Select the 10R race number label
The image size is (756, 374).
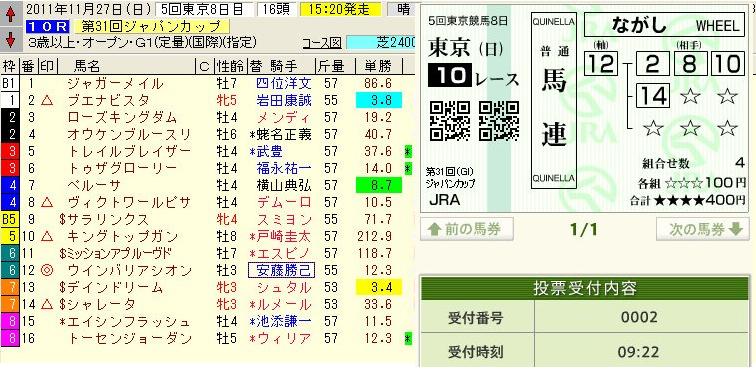click(49, 27)
